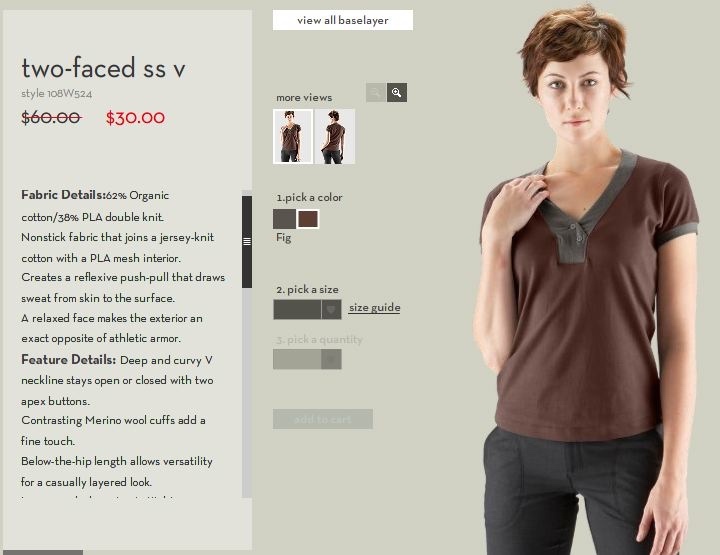Show the back view thumbnail
This screenshot has height=555, width=720.
pyautogui.click(x=335, y=136)
